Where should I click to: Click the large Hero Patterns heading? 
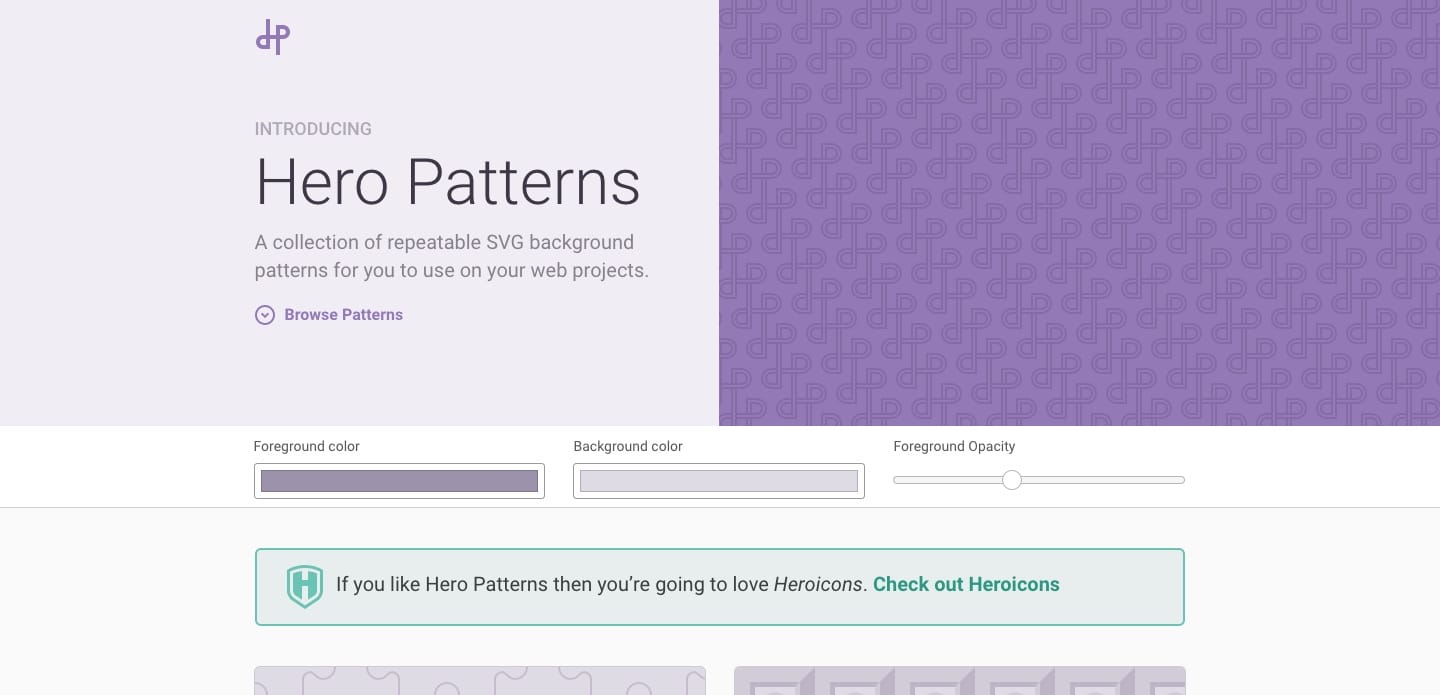click(447, 182)
